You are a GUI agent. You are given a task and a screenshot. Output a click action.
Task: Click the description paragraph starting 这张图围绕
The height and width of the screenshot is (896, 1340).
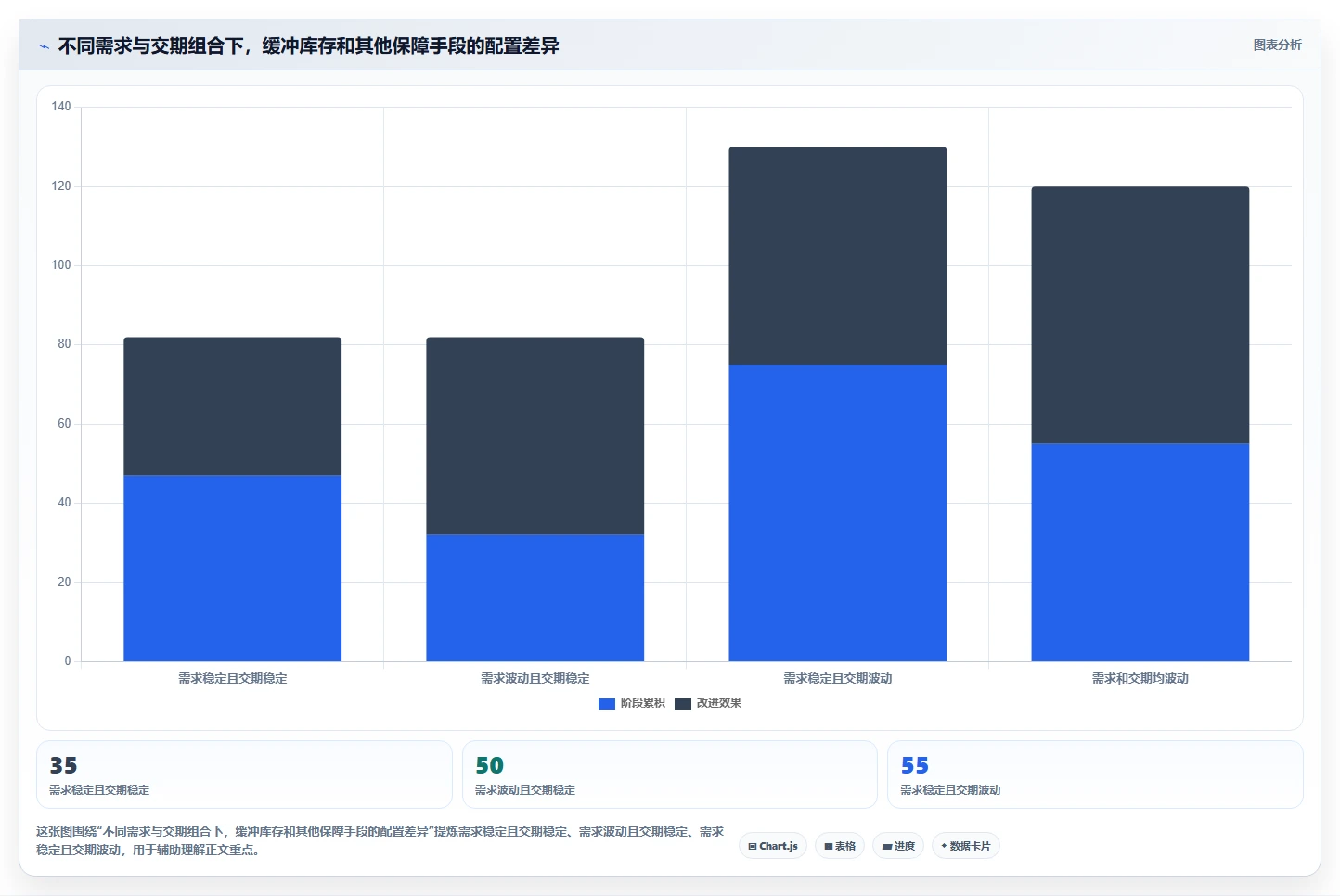pyautogui.click(x=380, y=840)
